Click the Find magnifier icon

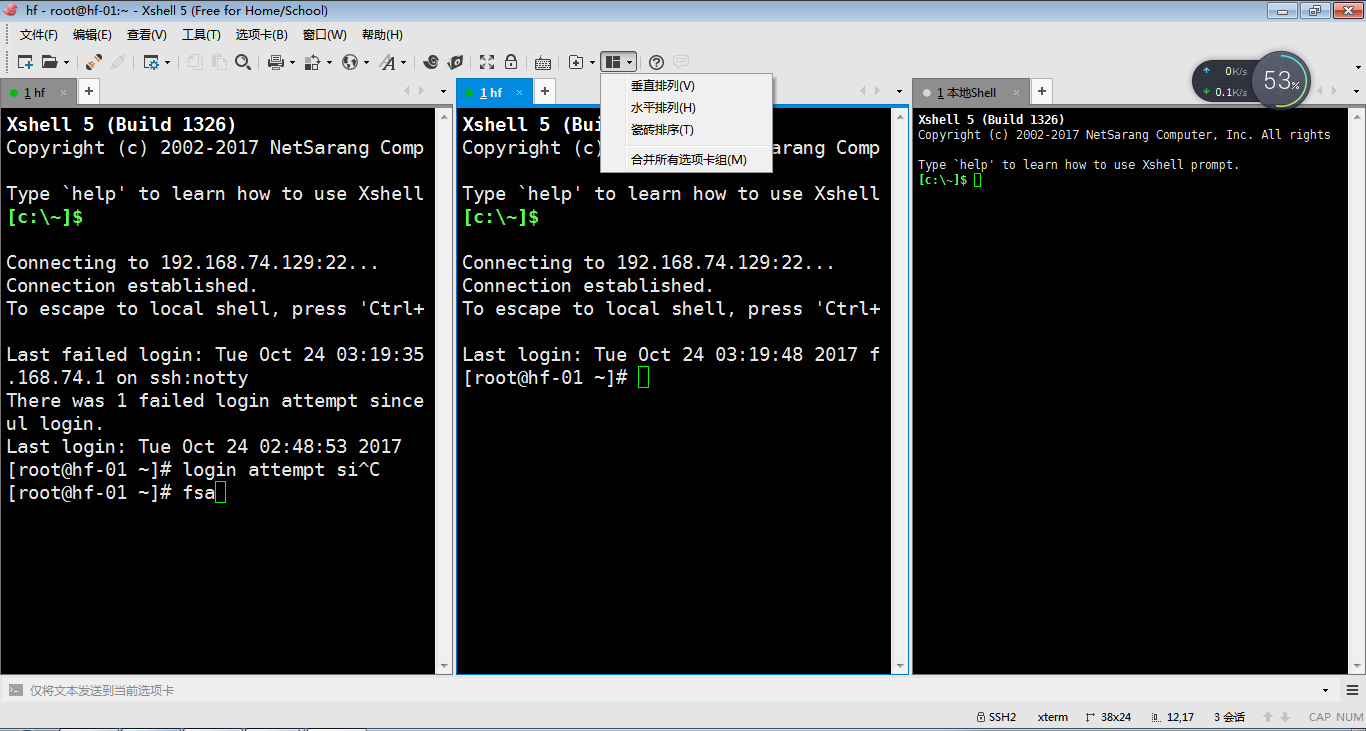point(243,62)
